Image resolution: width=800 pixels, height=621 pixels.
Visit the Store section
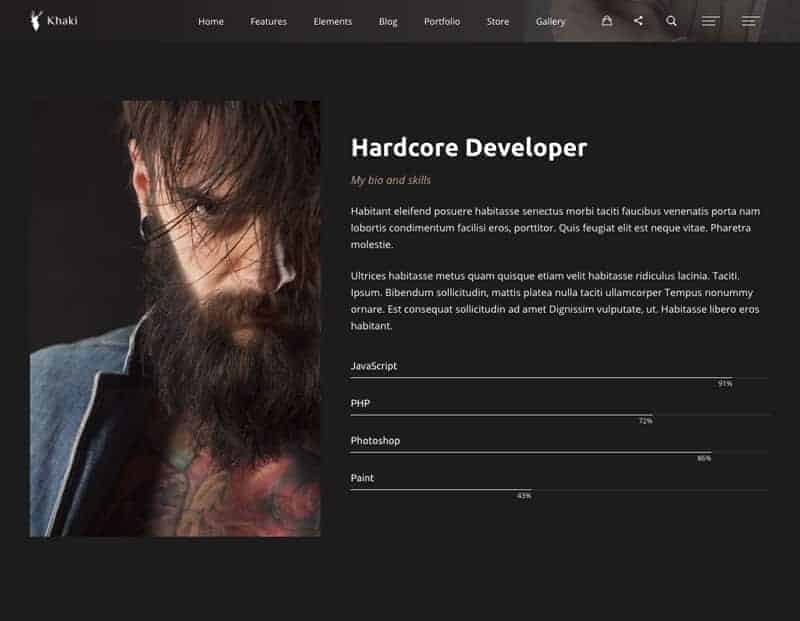point(498,21)
